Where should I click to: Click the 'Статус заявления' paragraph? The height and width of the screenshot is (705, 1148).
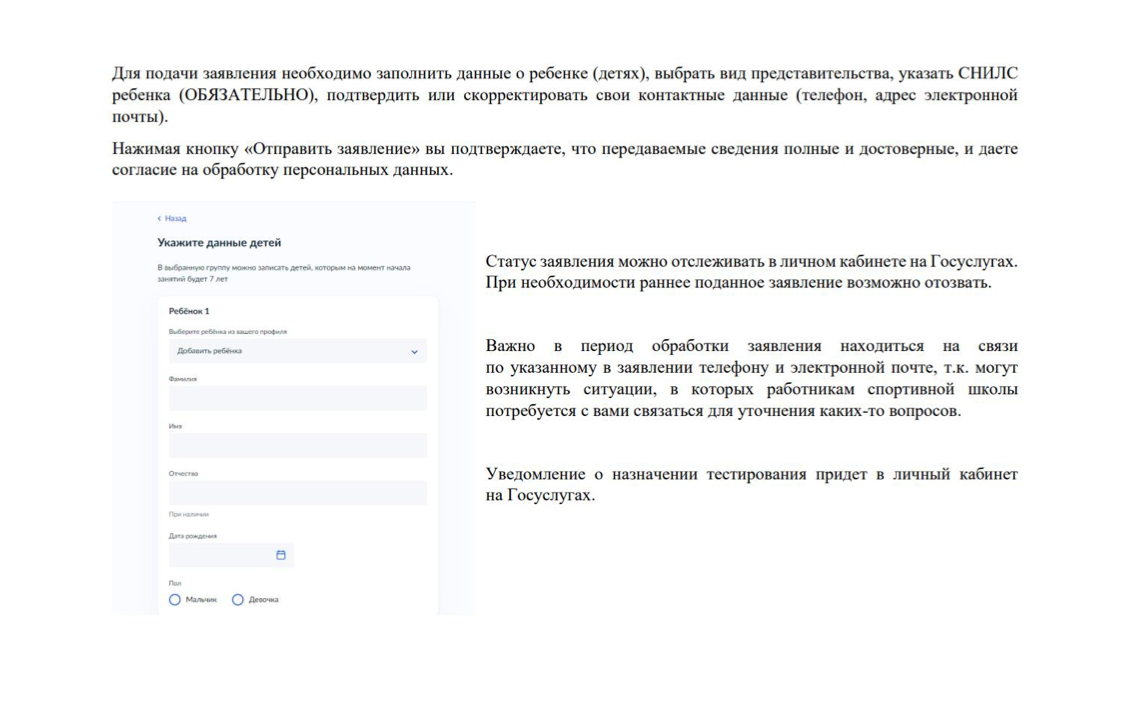click(x=750, y=271)
